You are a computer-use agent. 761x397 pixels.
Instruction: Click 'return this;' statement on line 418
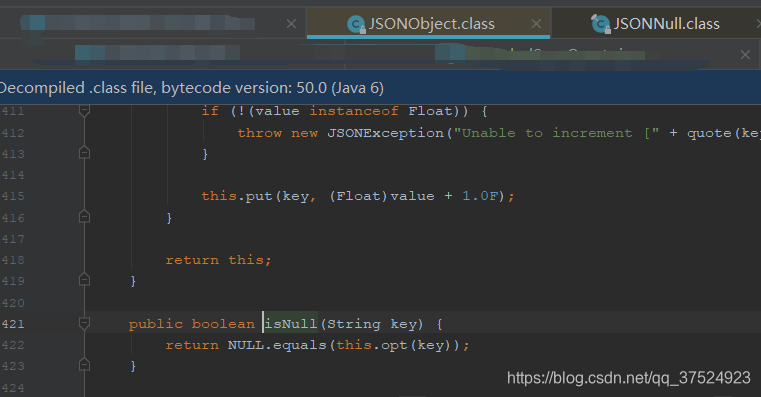tap(218, 260)
